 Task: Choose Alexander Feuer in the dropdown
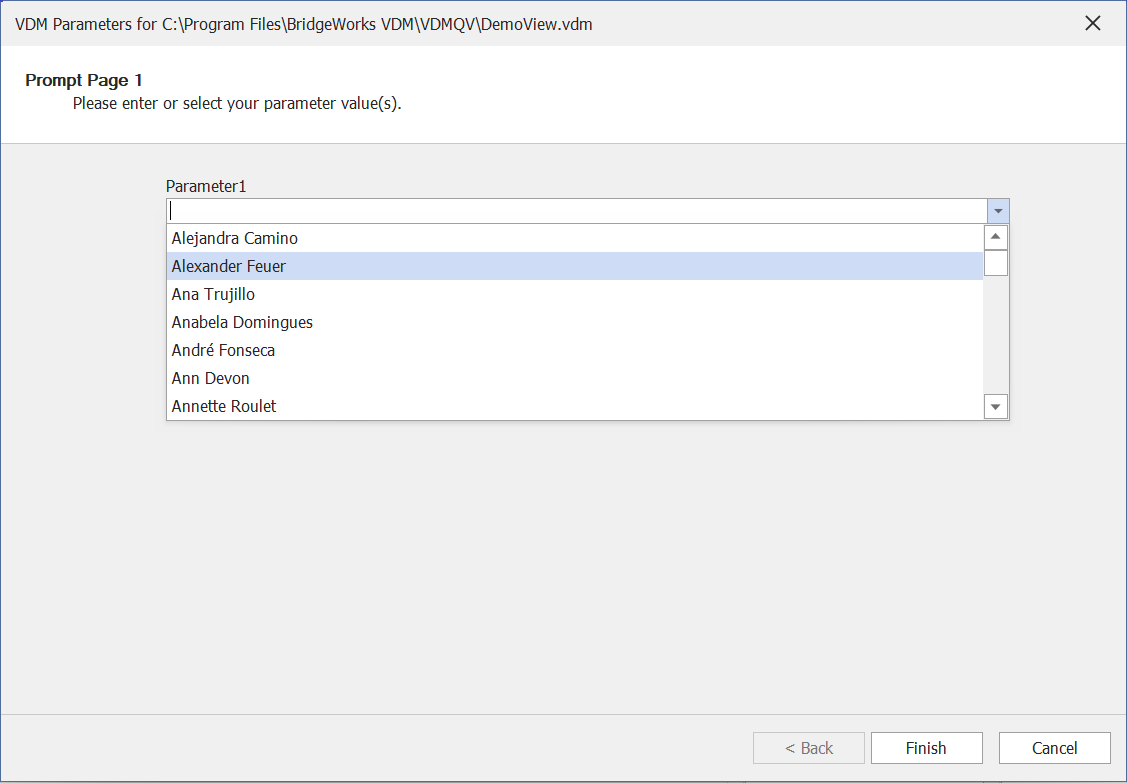575,266
